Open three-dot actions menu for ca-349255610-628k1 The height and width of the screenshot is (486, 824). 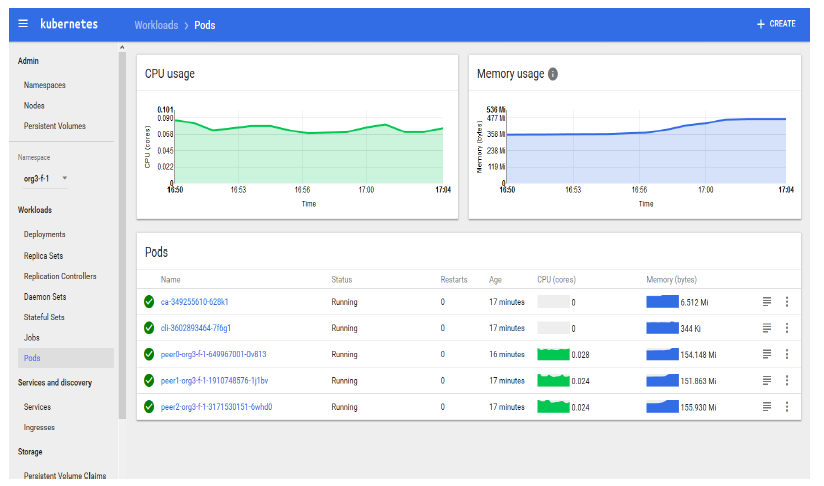point(787,302)
